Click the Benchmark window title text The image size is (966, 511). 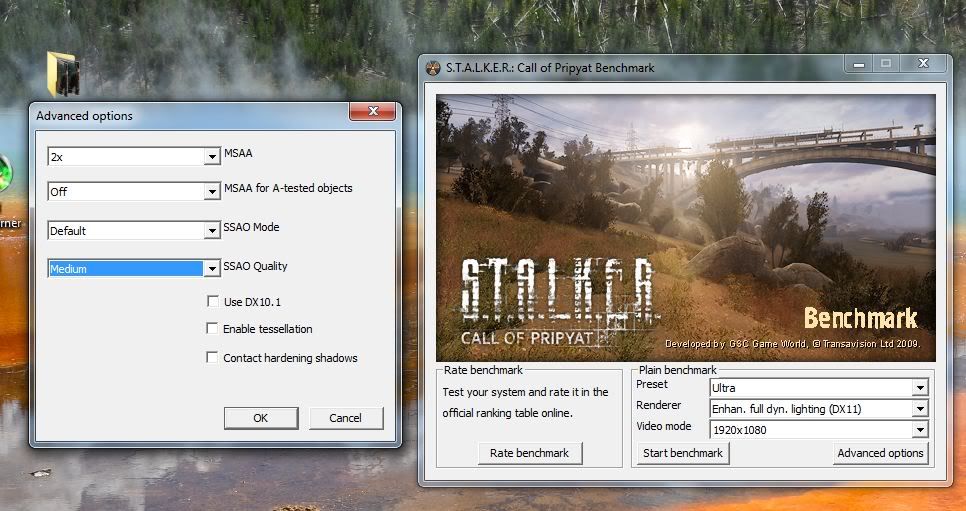click(550, 68)
